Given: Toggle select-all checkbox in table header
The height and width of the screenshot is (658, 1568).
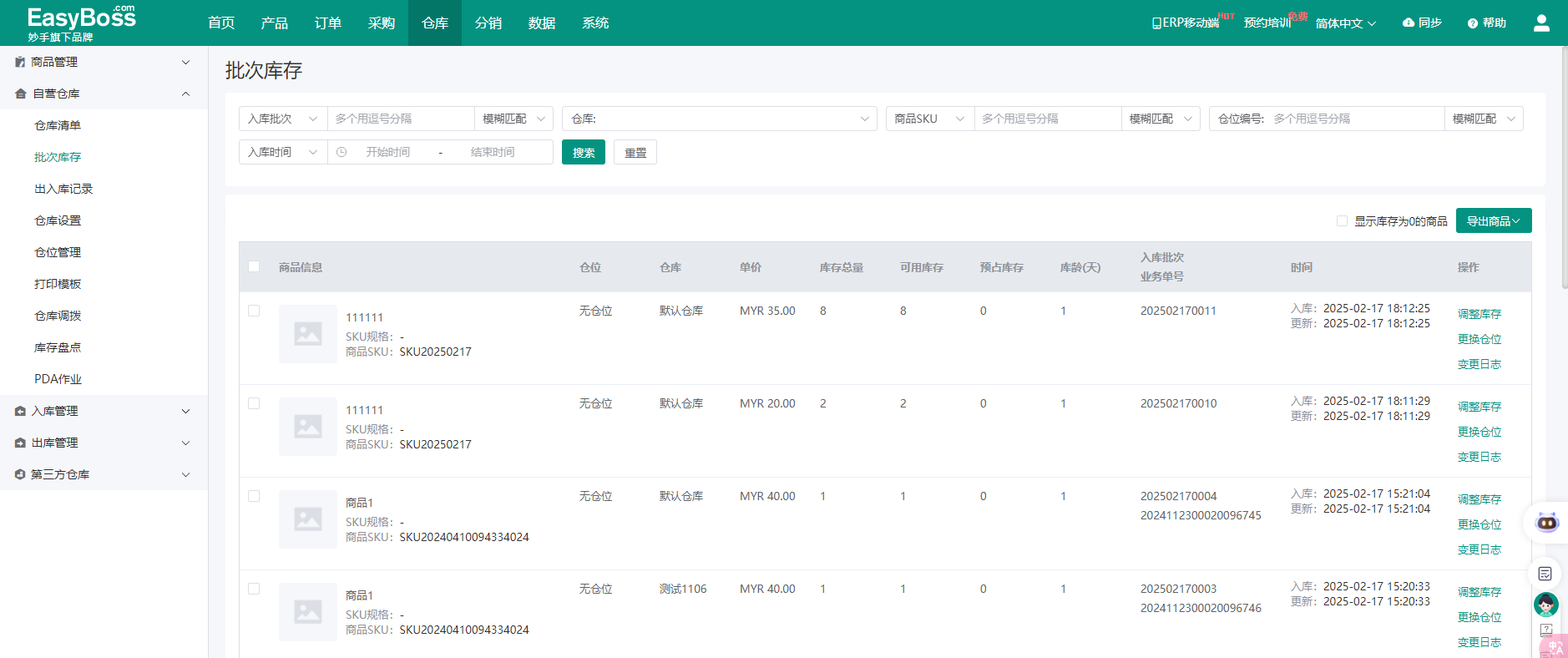Looking at the screenshot, I should (254, 266).
